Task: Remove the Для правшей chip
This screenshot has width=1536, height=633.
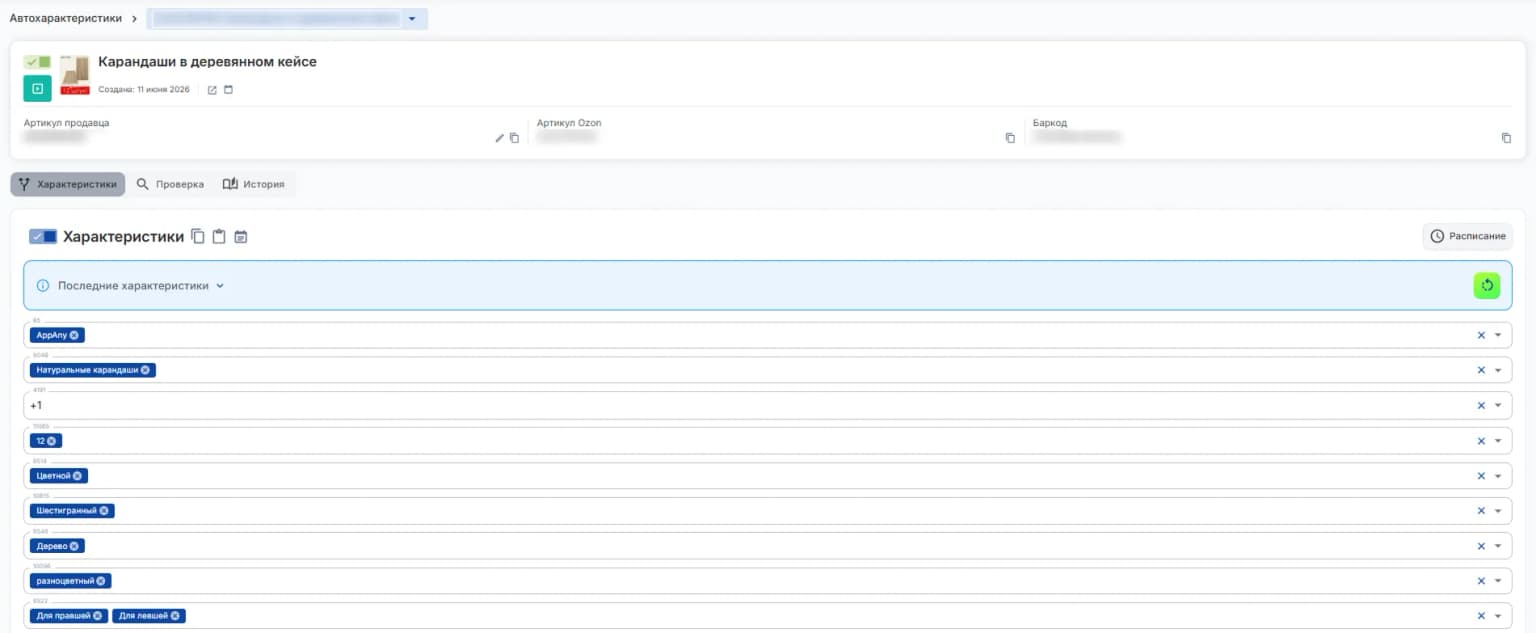Action: click(97, 616)
